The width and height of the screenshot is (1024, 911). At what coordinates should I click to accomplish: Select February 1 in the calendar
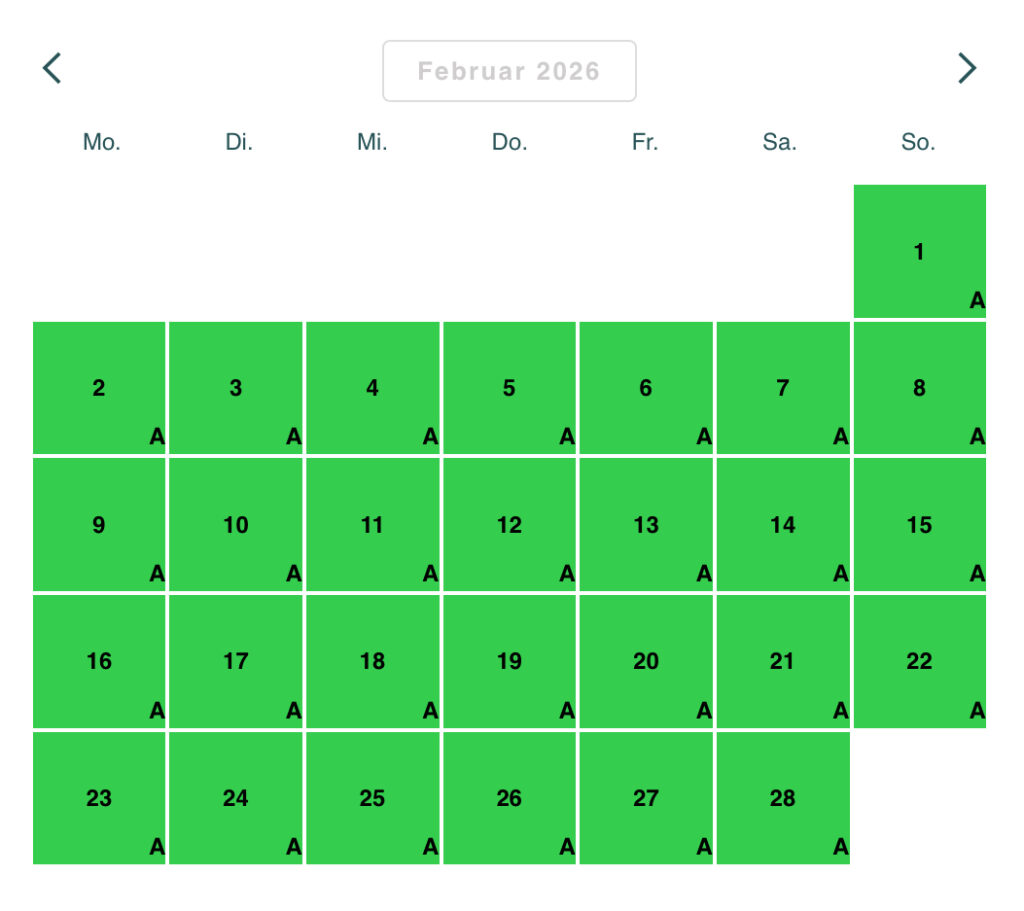coord(919,251)
